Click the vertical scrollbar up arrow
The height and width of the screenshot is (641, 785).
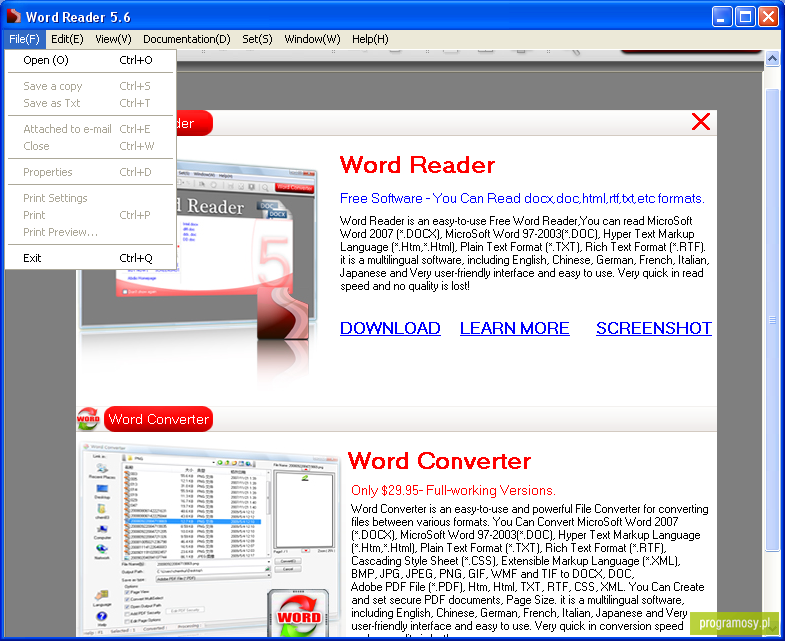coord(772,59)
